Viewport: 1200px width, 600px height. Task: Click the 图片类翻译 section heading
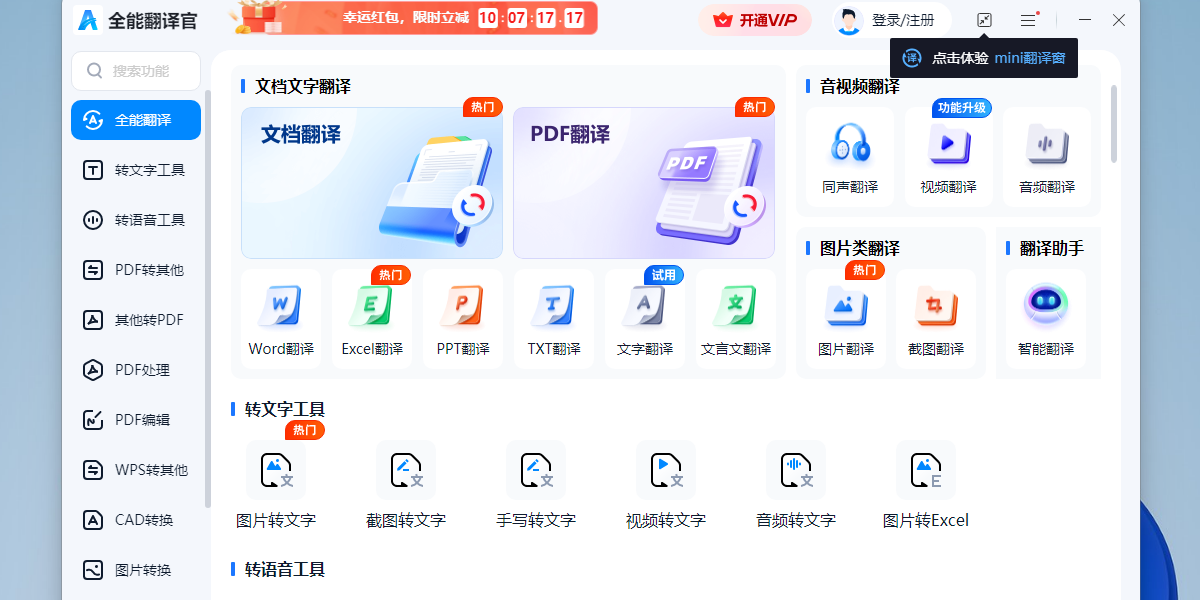[860, 248]
